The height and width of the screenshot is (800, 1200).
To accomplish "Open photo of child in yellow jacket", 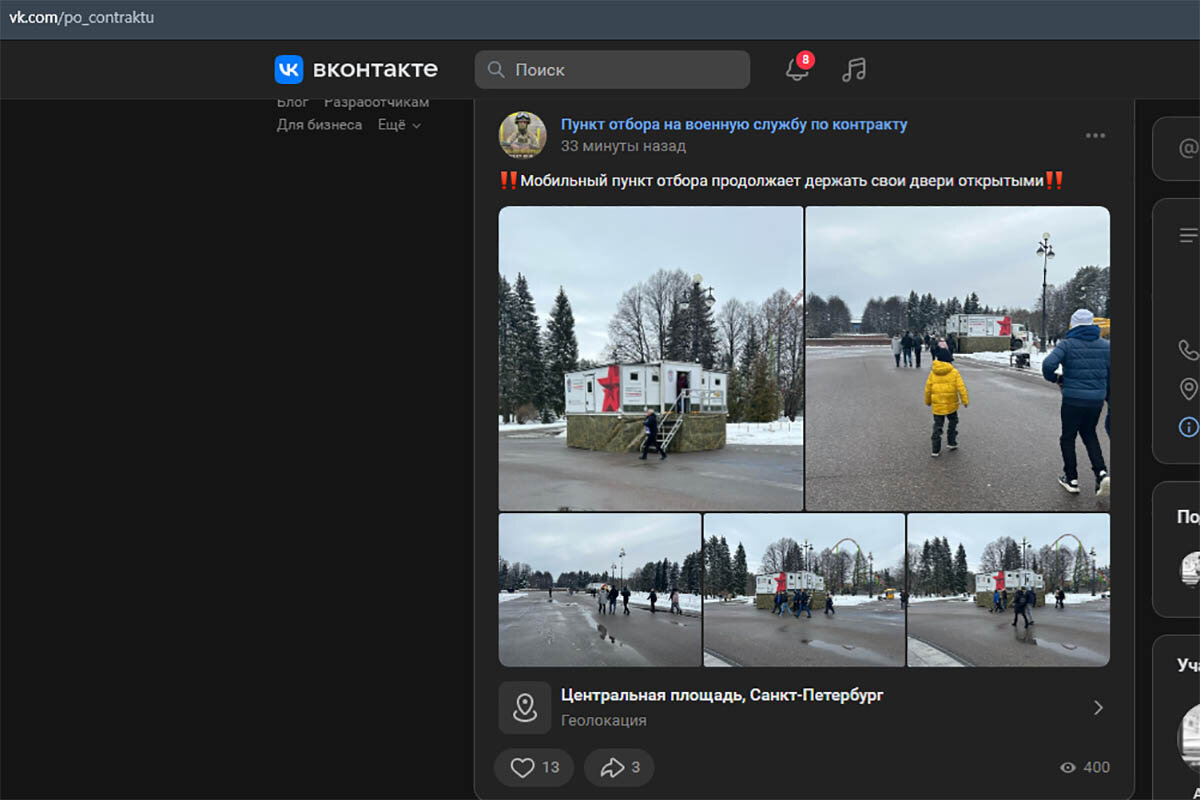I will pos(958,358).
